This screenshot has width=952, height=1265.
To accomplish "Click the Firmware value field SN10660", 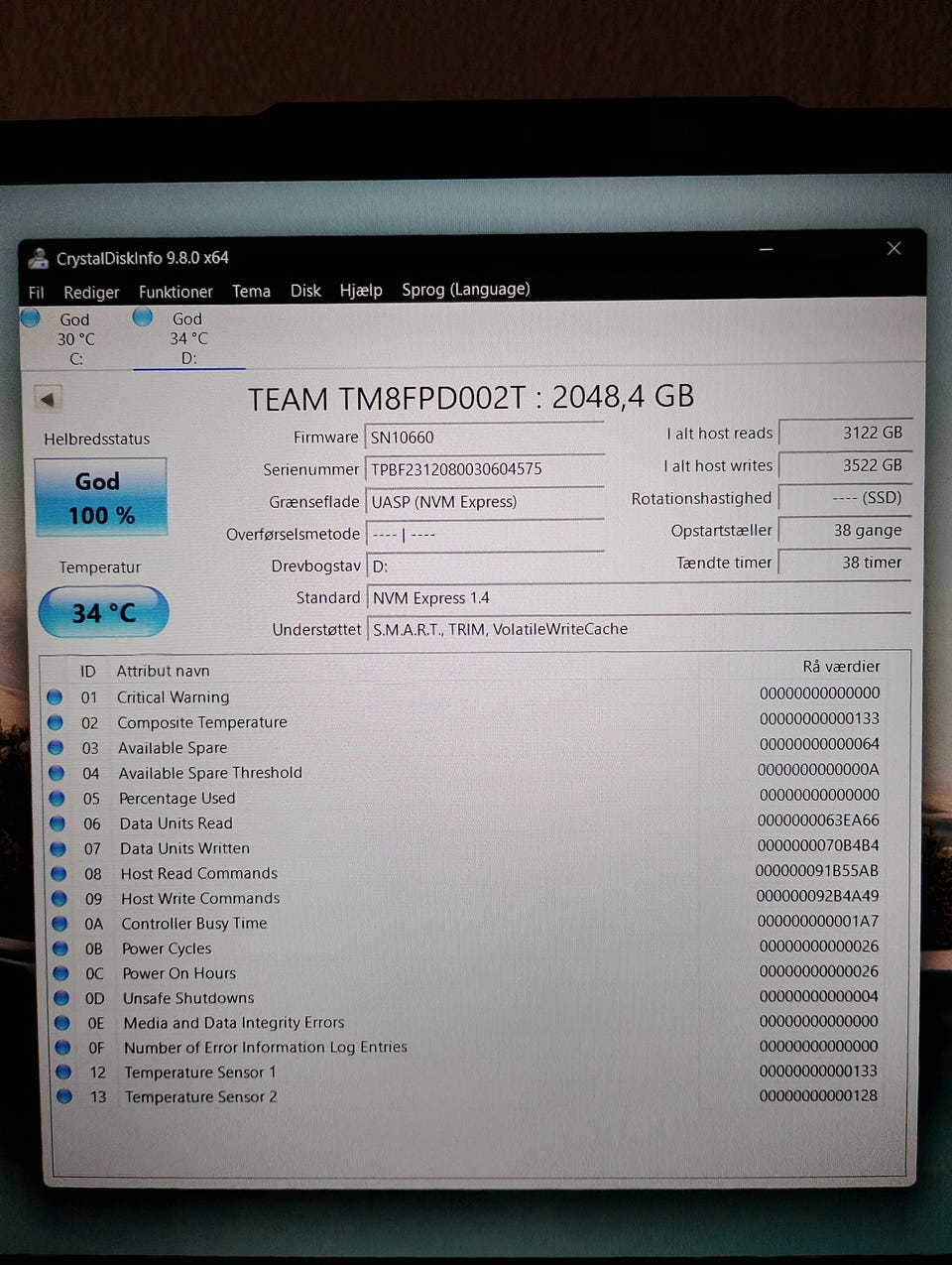I will click(484, 438).
